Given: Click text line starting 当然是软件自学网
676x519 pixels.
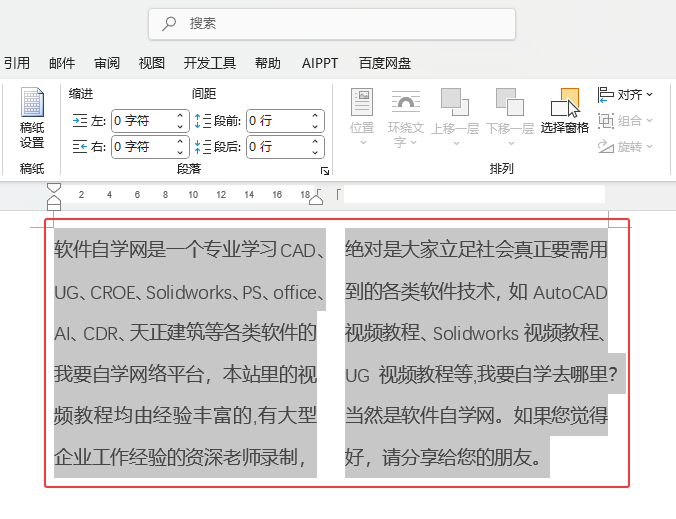Looking at the screenshot, I should click(x=476, y=416).
